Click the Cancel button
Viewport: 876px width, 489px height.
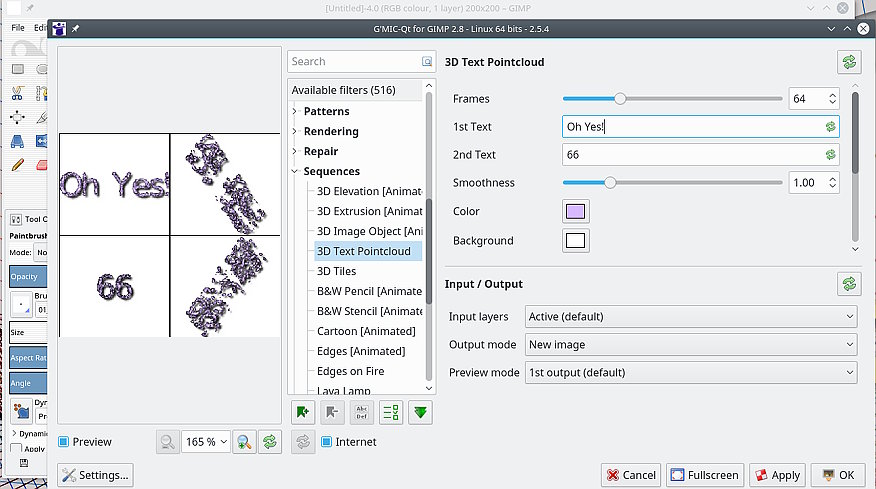click(631, 475)
